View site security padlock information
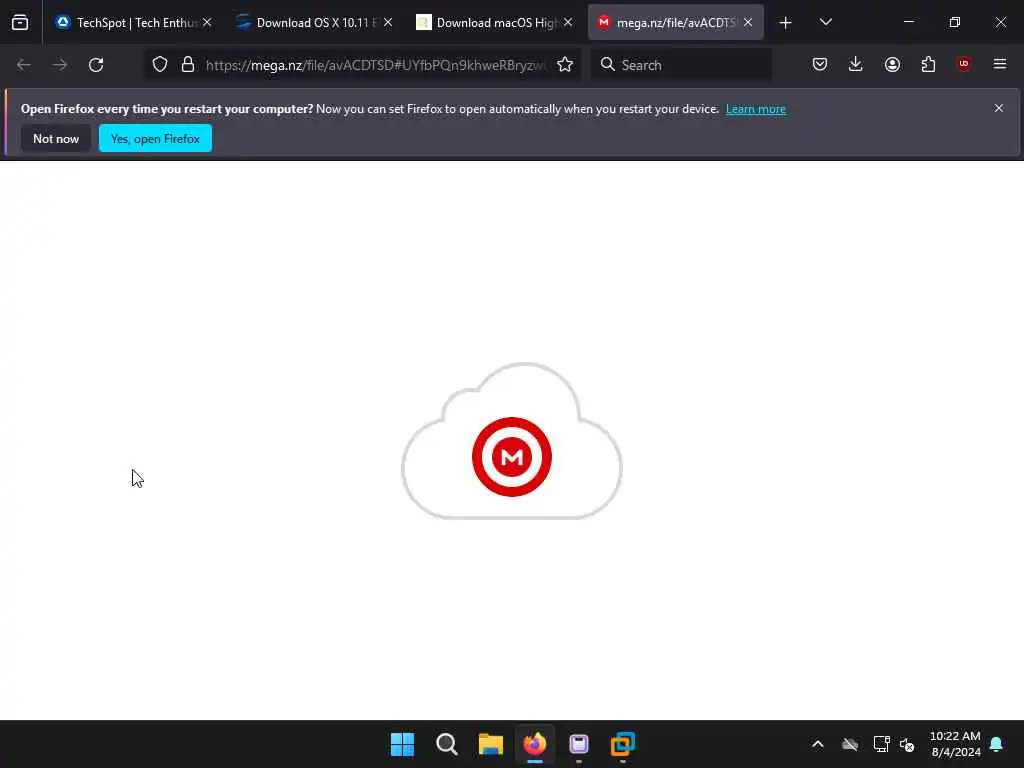The width and height of the screenshot is (1024, 768). click(188, 65)
